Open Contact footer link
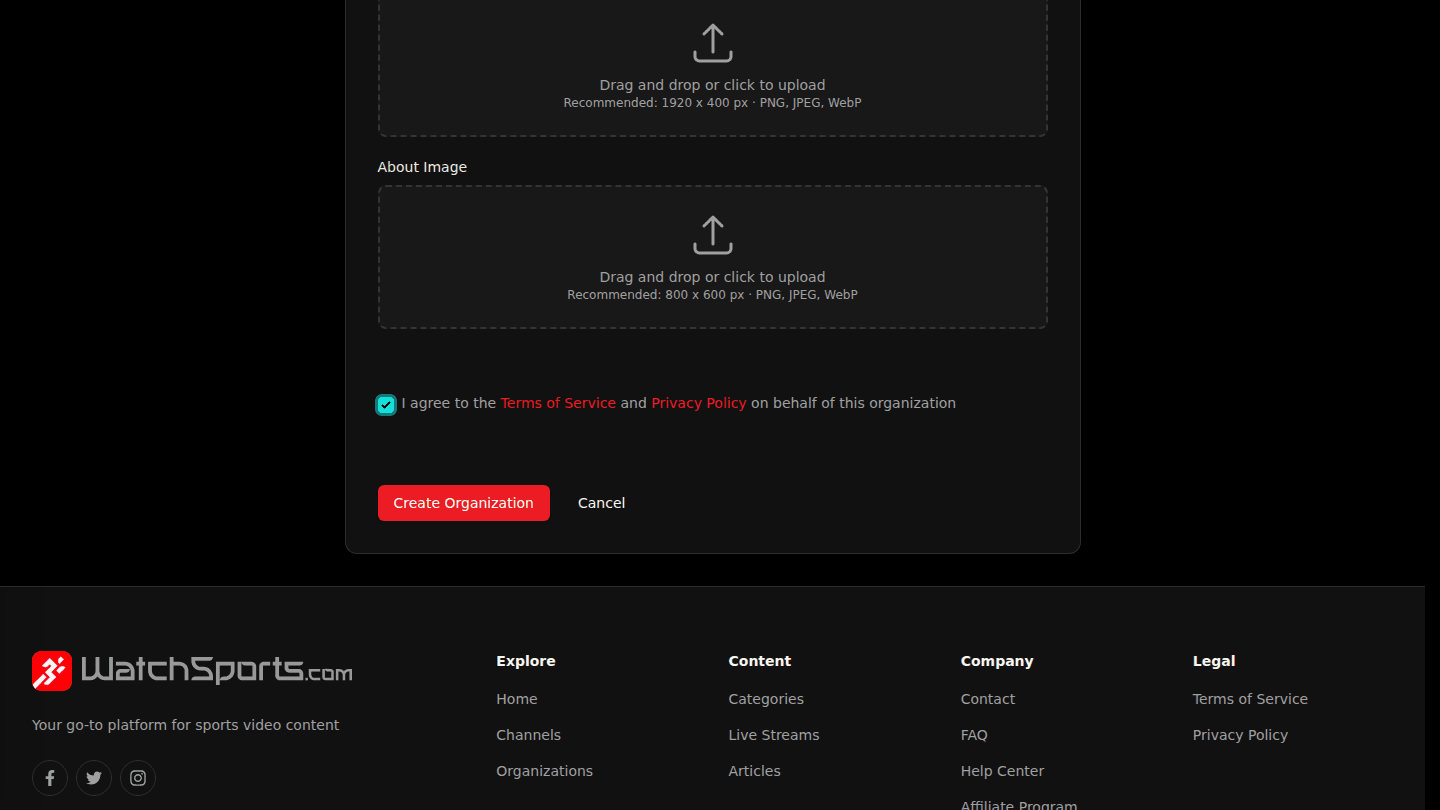 988,699
